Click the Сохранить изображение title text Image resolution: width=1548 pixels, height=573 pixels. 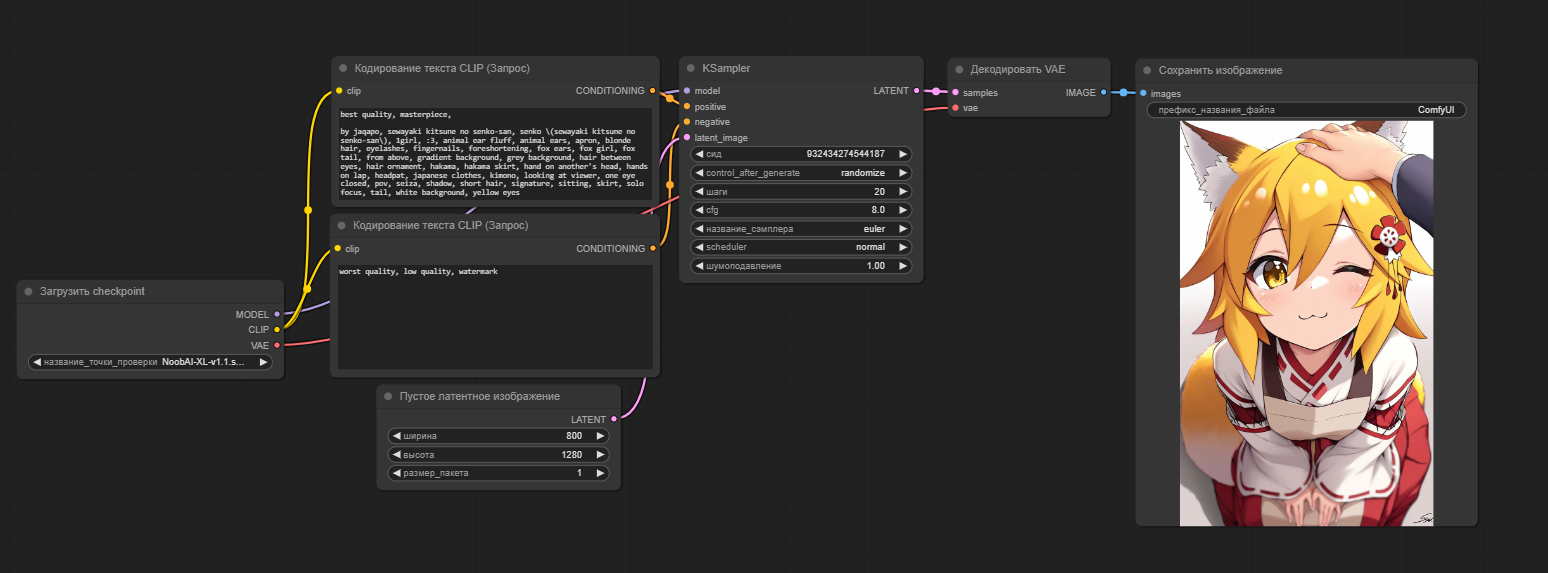[1220, 70]
